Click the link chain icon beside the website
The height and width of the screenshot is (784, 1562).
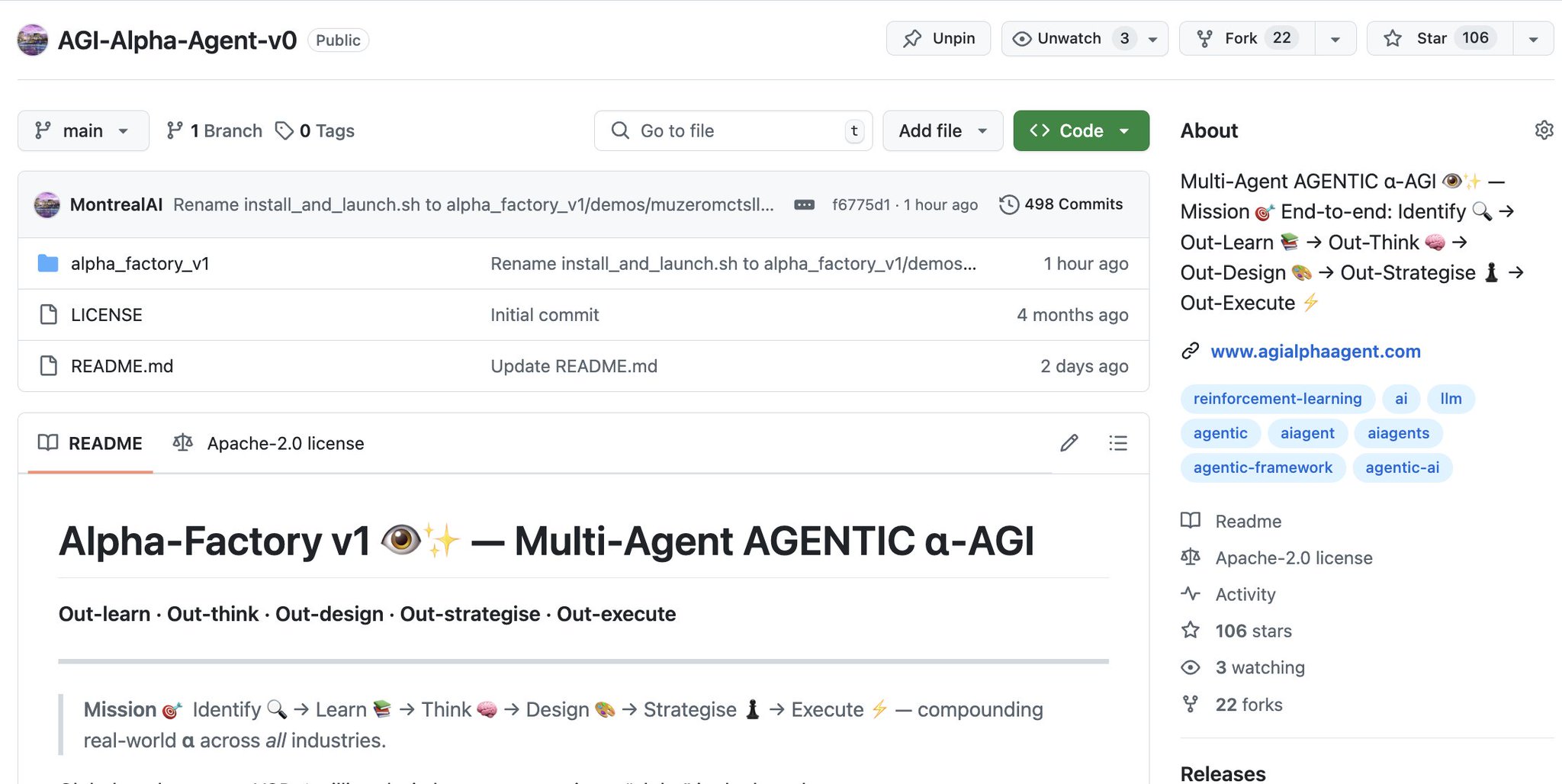point(1190,351)
